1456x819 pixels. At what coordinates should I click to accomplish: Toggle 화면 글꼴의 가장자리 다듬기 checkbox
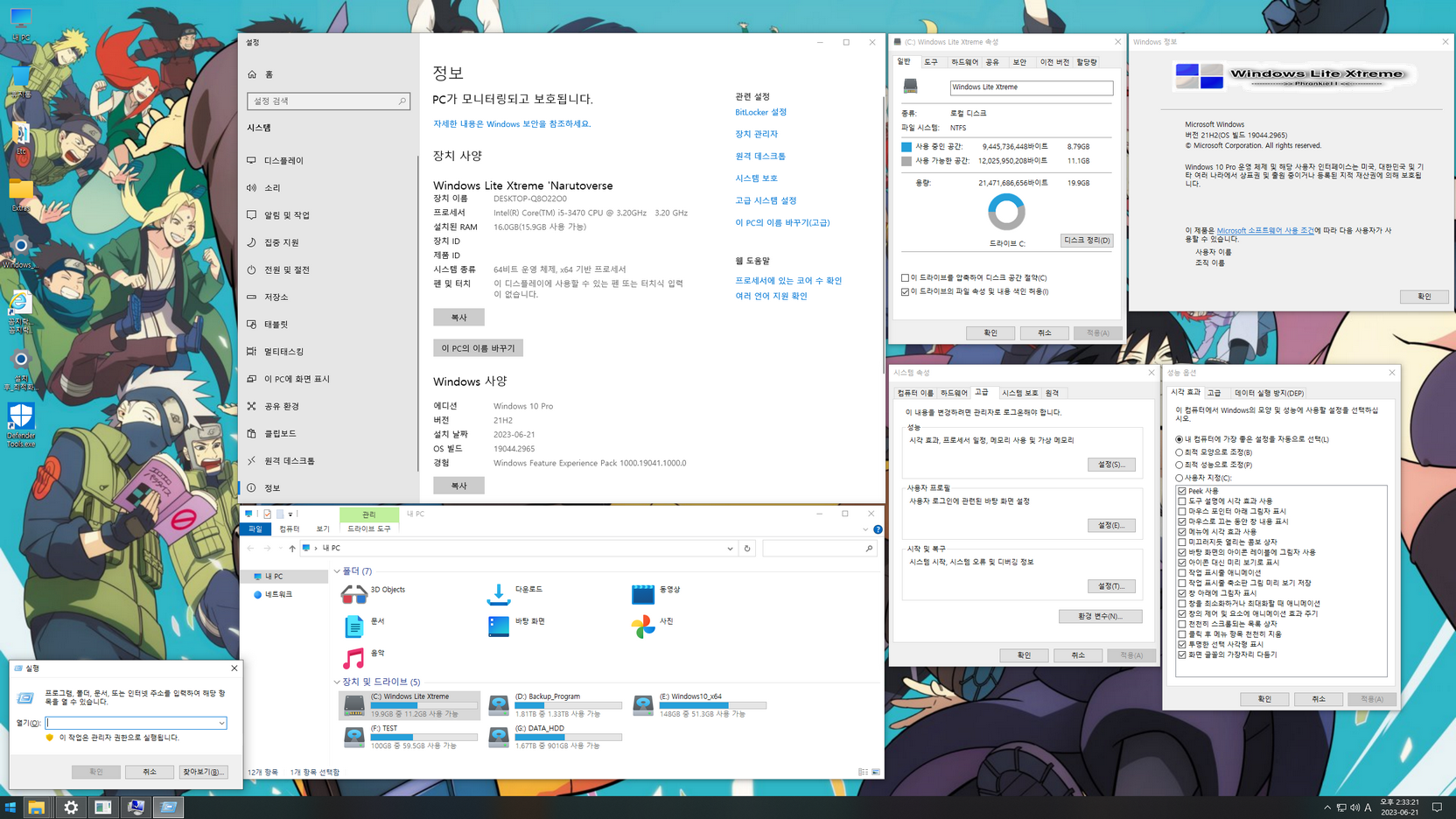pyautogui.click(x=1182, y=654)
